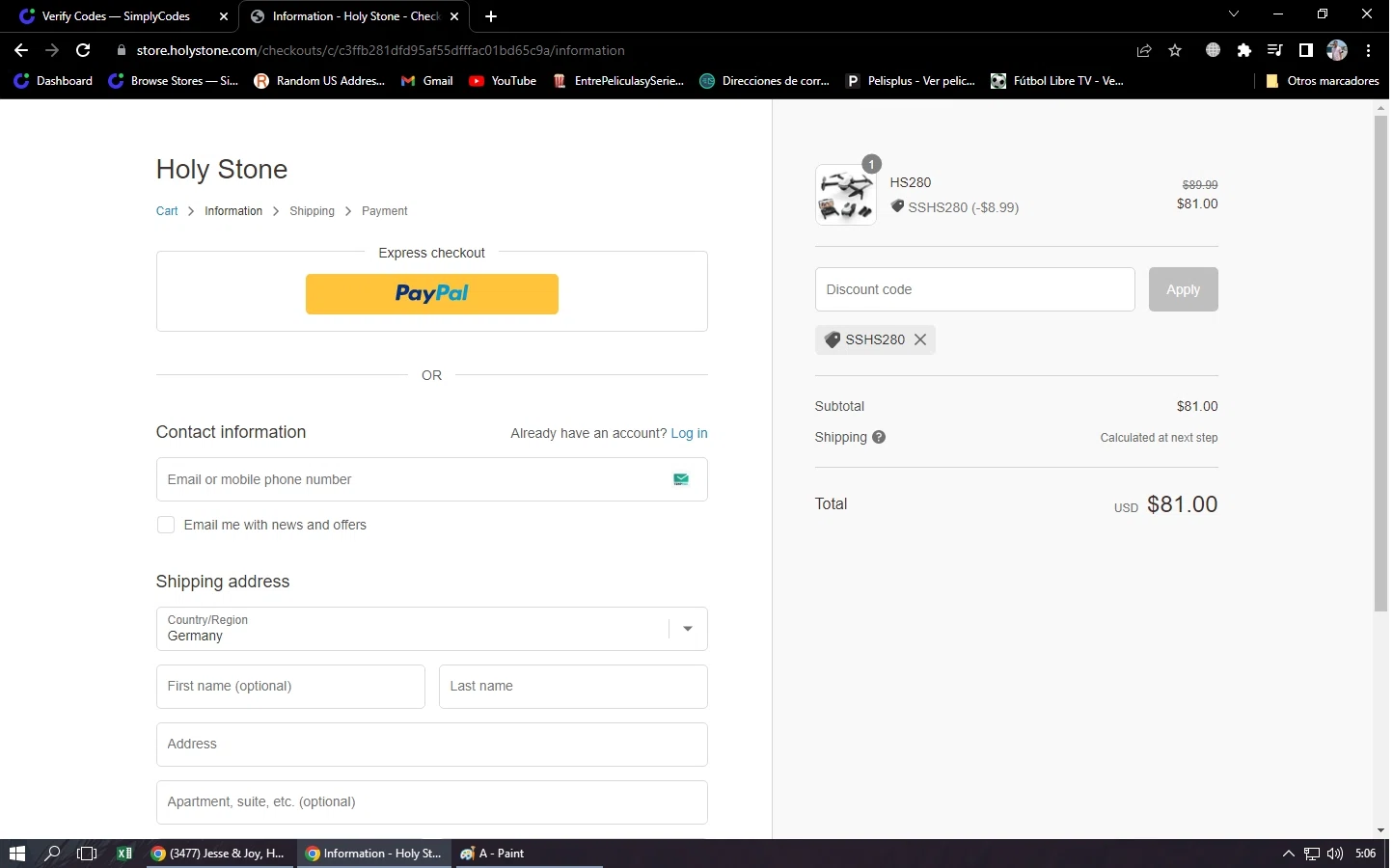The height and width of the screenshot is (868, 1393).
Task: Open the YouTube bookmark
Action: 503,81
